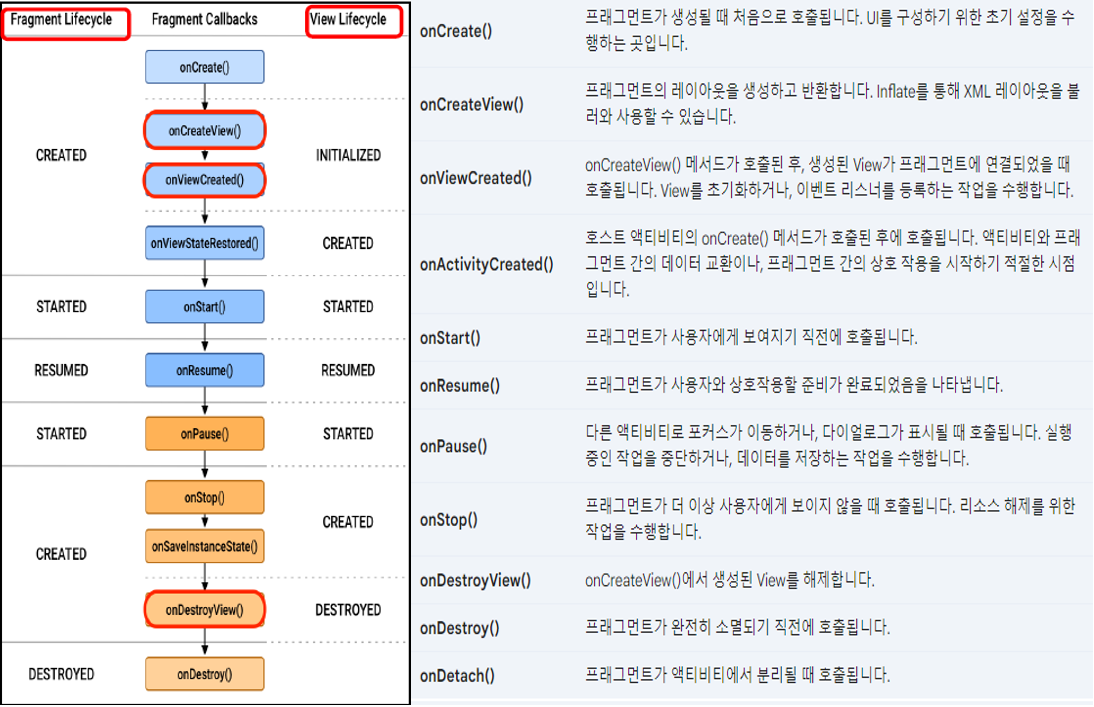Viewport: 1094px width, 707px height.
Task: Click the Fragment Lifecycle column header
Action: coord(61,20)
